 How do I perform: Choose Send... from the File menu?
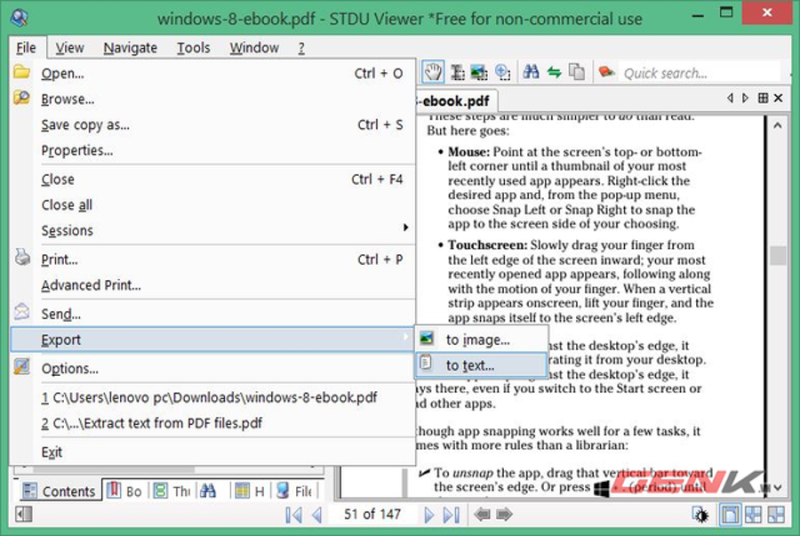click(x=212, y=314)
